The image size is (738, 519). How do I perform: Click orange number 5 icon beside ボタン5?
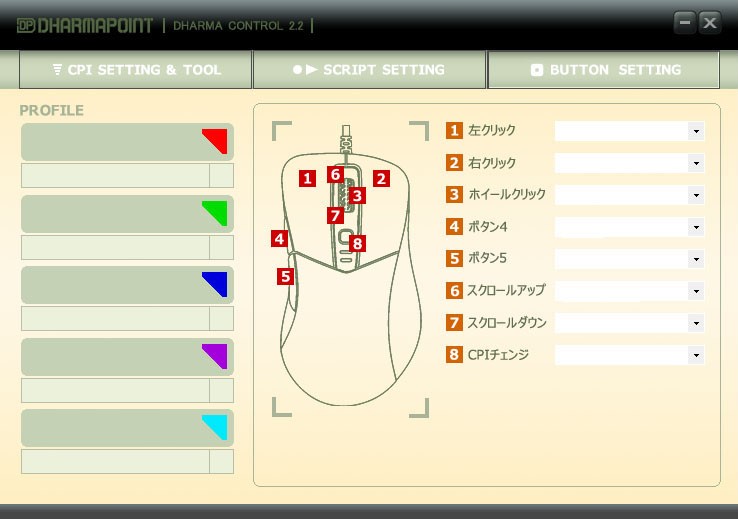pos(454,258)
